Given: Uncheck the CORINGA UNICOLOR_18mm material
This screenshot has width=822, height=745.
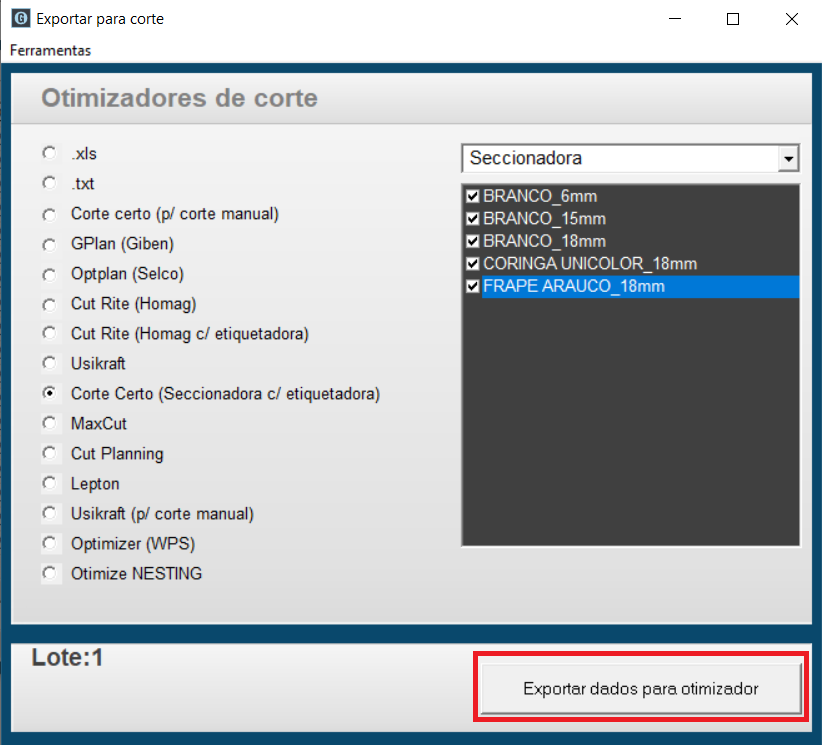Looking at the screenshot, I should 472,264.
